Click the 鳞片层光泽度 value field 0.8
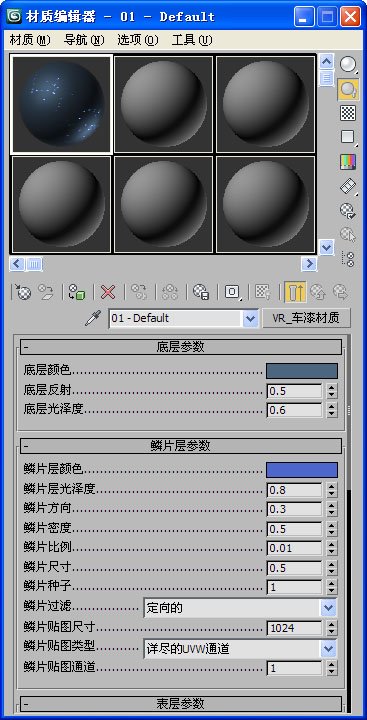The height and width of the screenshot is (720, 367). pyautogui.click(x=294, y=490)
